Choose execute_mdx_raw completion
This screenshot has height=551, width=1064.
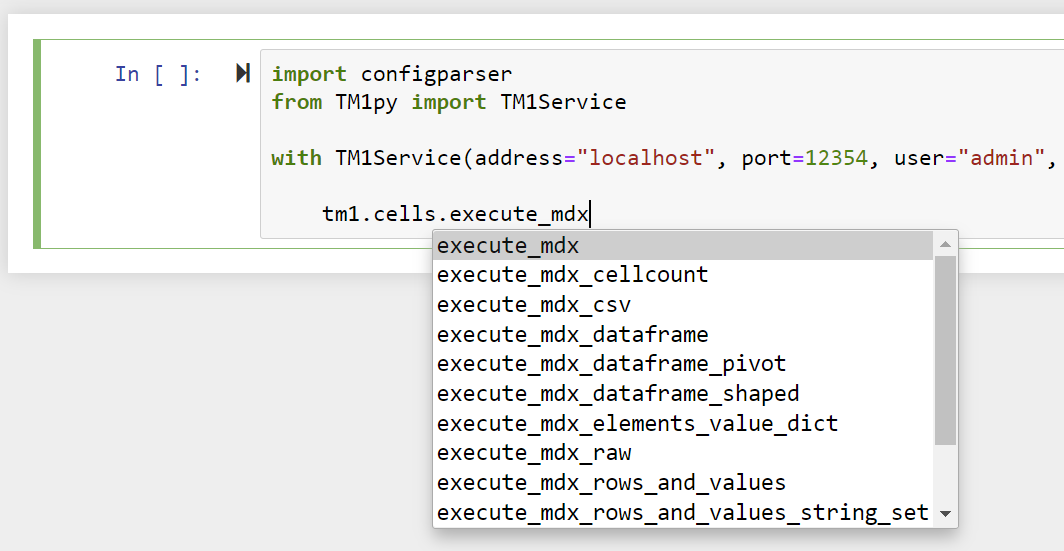tap(683, 453)
